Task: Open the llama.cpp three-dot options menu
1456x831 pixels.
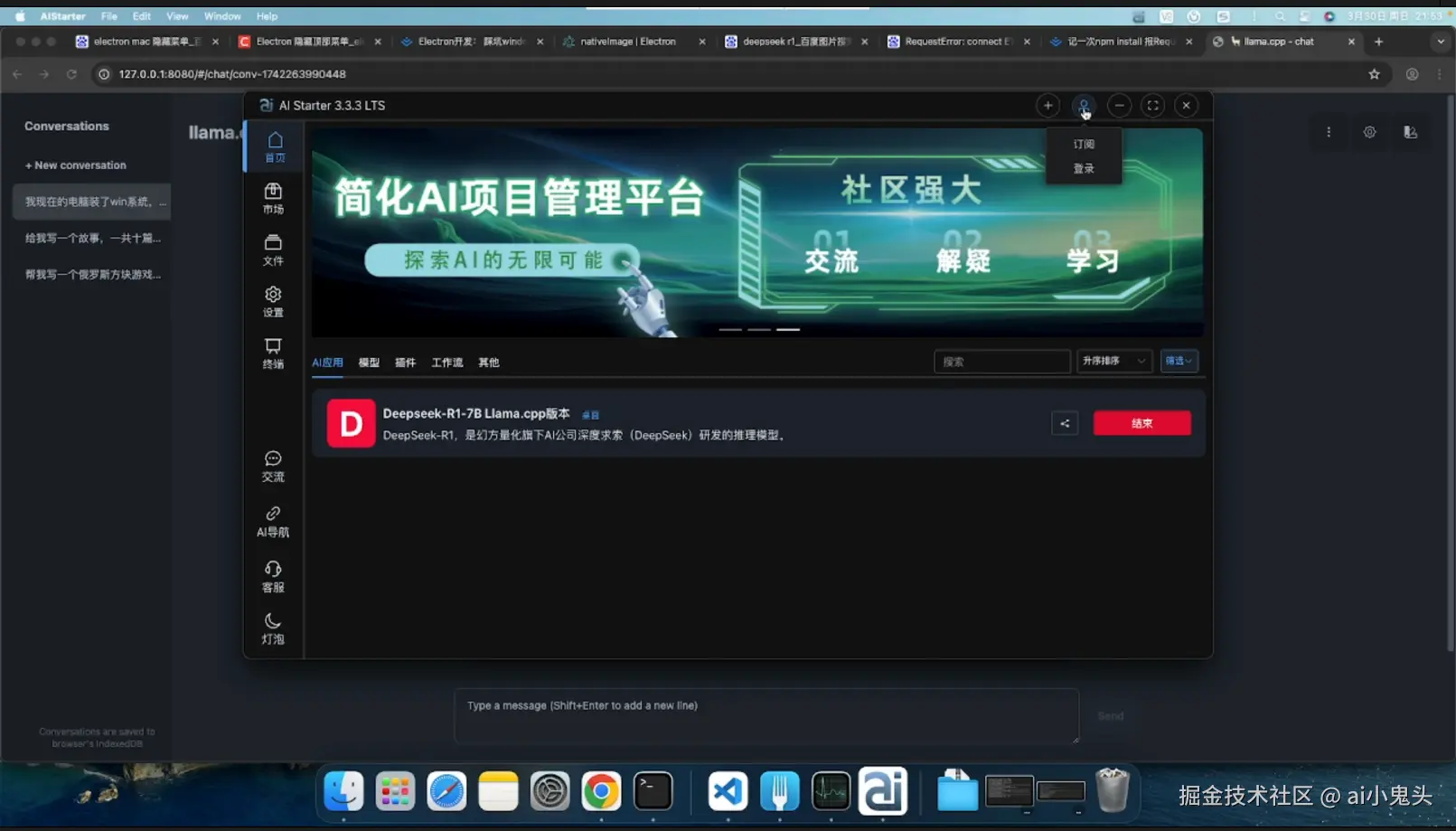Action: (1329, 132)
